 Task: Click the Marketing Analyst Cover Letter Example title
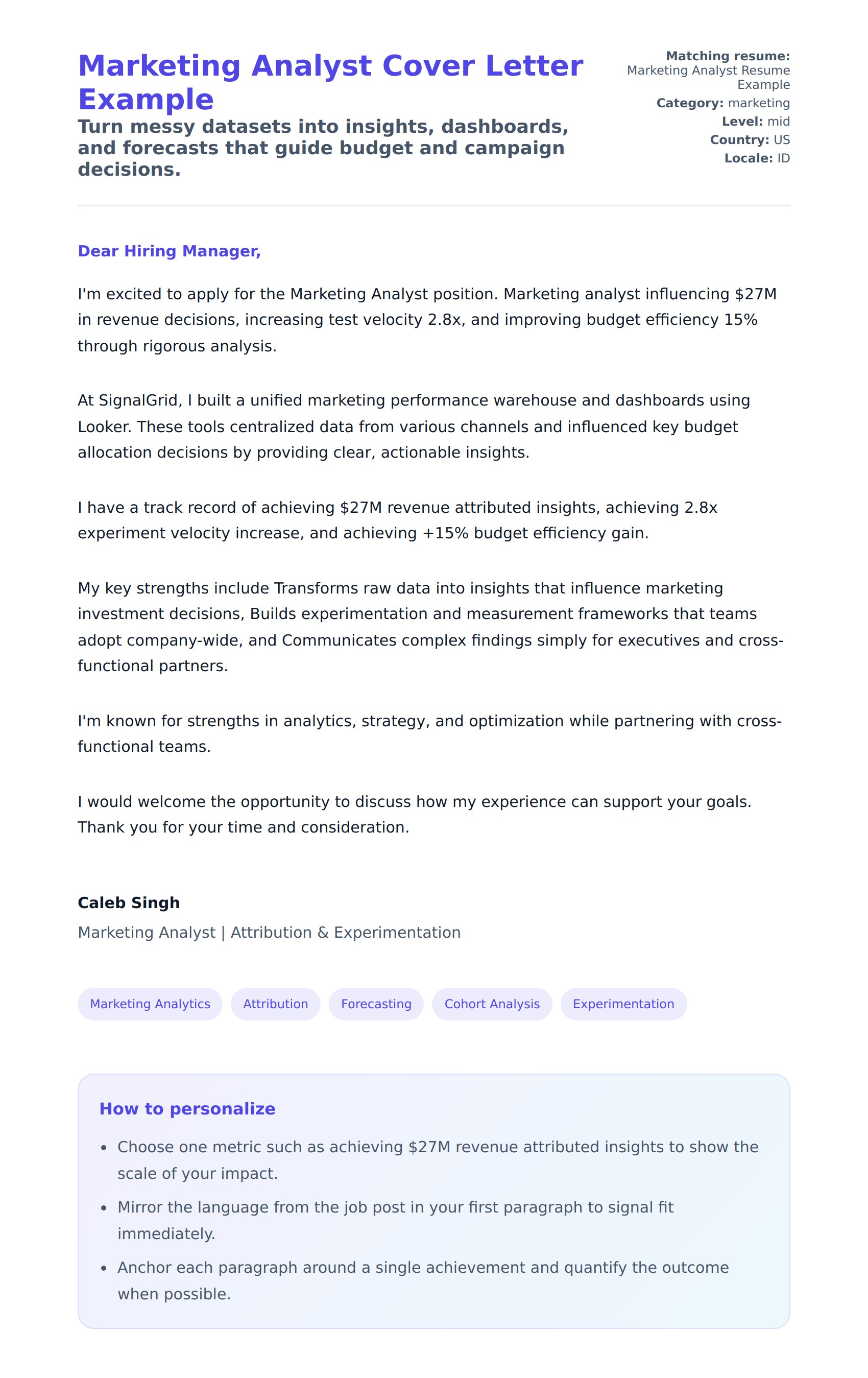click(x=330, y=82)
